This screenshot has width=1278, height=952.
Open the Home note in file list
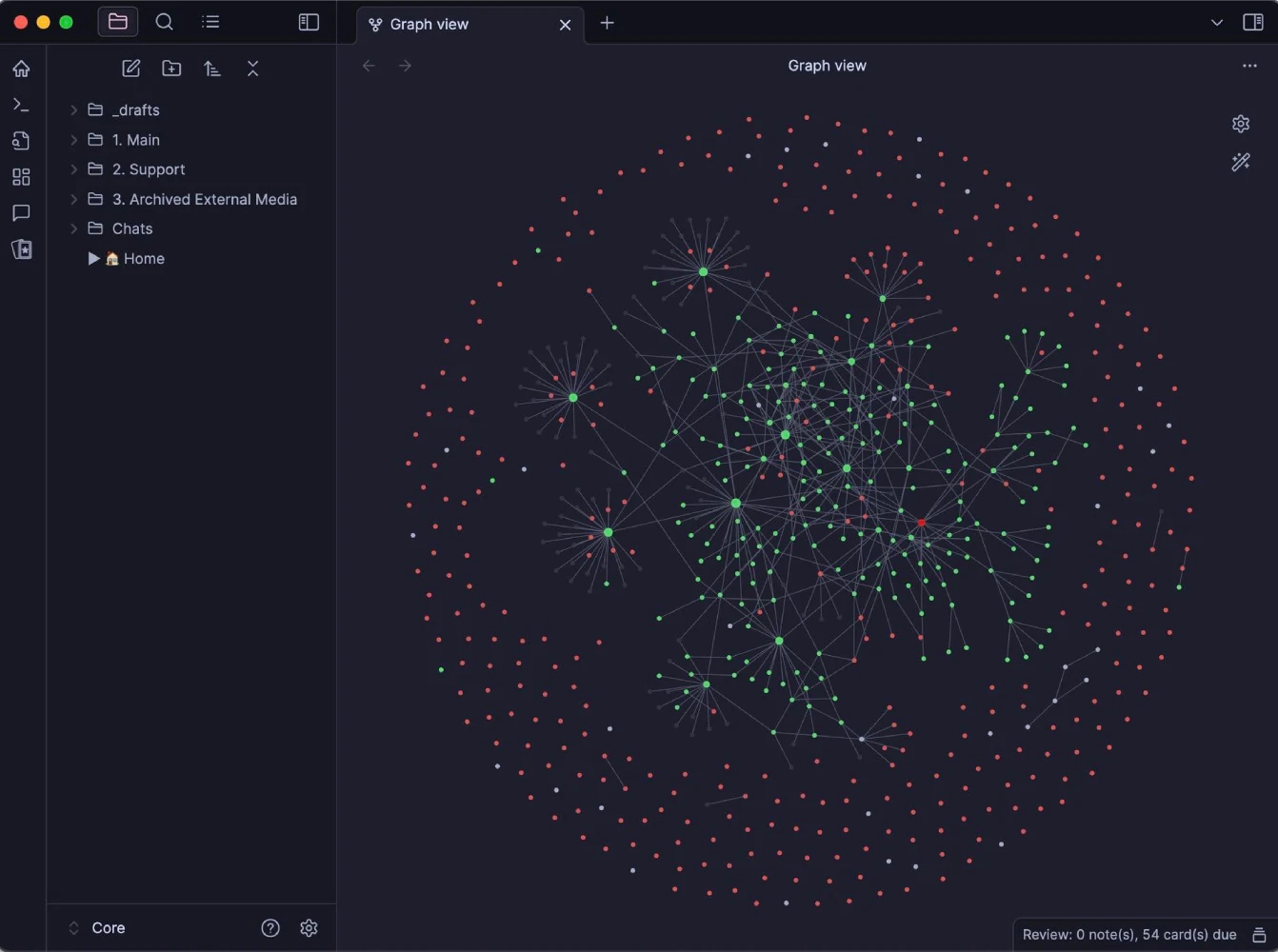(143, 259)
